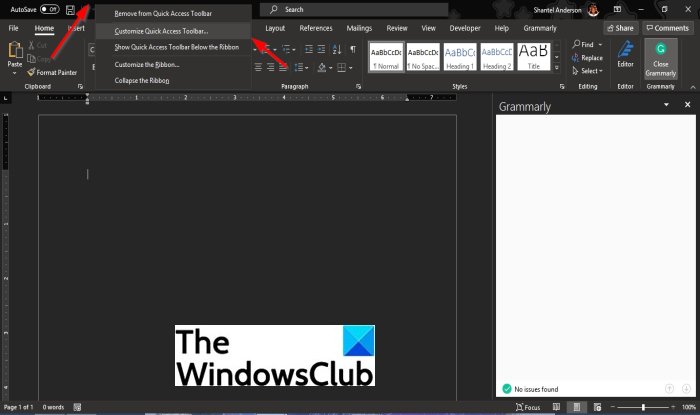Click the Comments button
Viewport: 700px width, 415px height.
[x=667, y=28]
